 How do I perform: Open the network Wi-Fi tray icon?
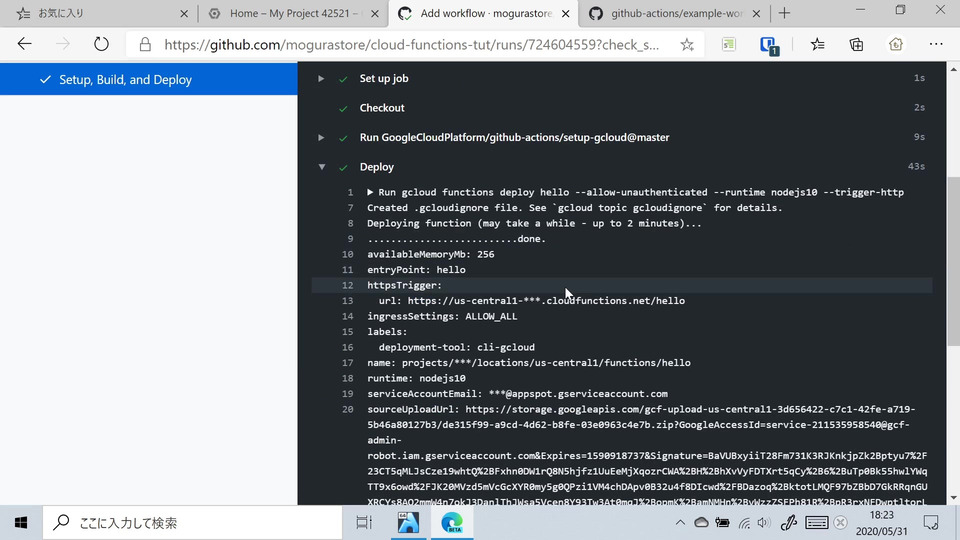(744, 523)
